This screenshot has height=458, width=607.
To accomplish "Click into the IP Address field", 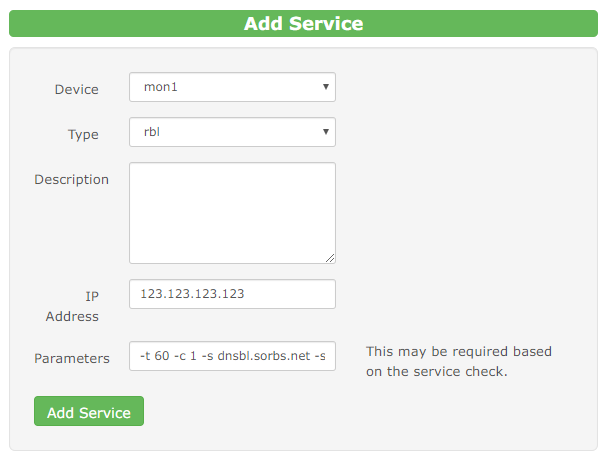I will pos(232,294).
